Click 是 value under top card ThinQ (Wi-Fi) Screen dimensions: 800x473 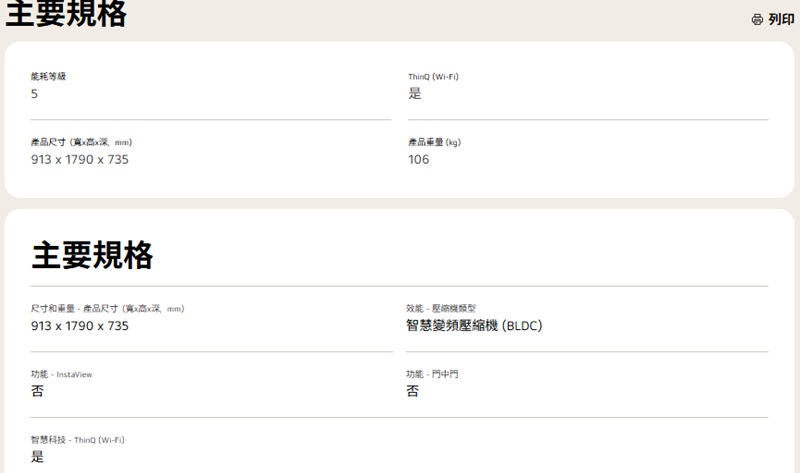coord(415,94)
